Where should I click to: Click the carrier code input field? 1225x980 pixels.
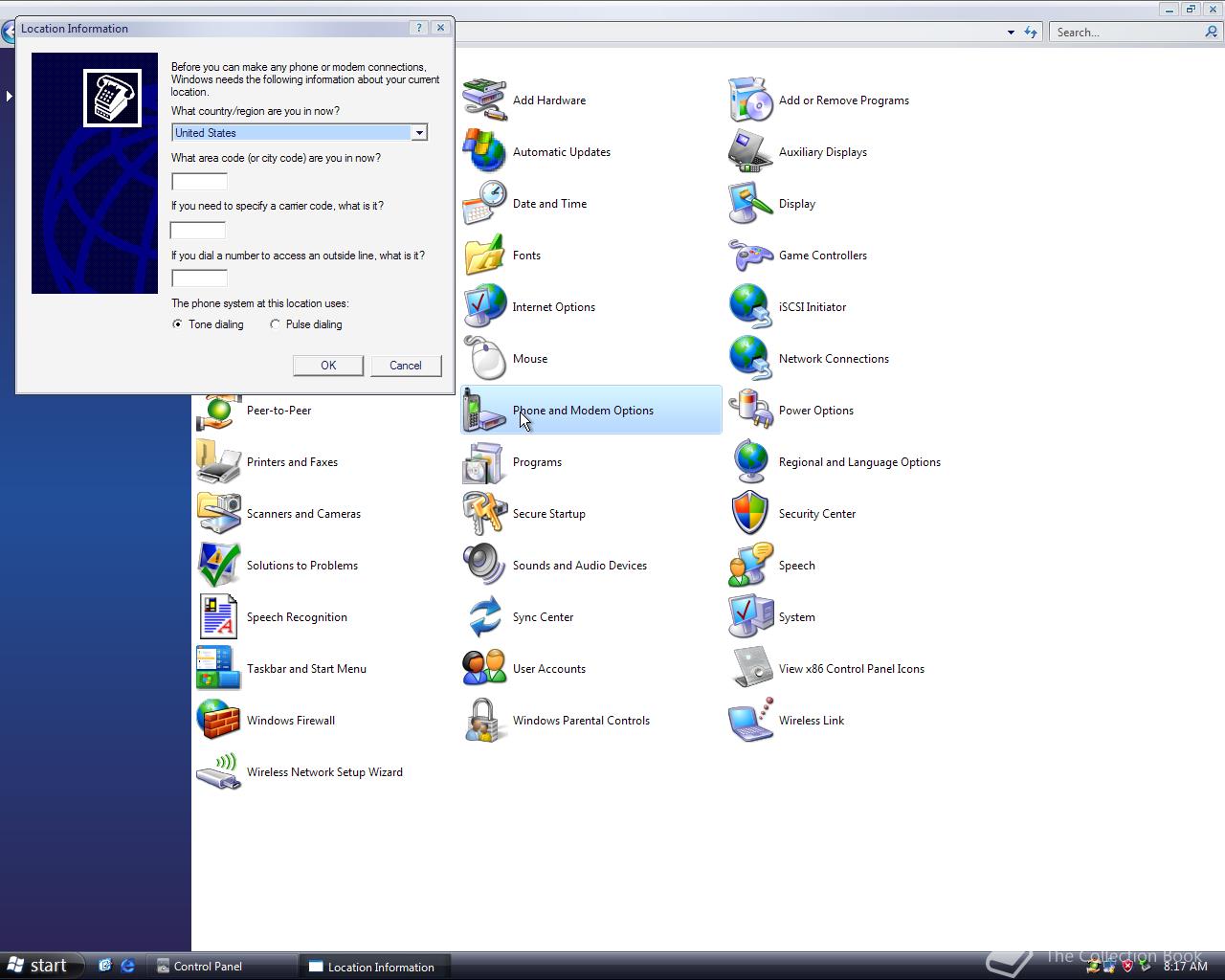pyautogui.click(x=198, y=230)
